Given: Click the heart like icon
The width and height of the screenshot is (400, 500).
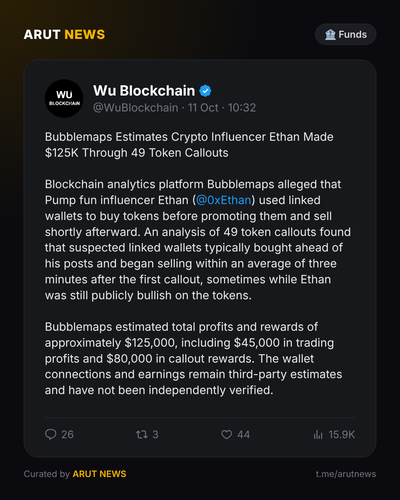Looking at the screenshot, I should (x=227, y=434).
